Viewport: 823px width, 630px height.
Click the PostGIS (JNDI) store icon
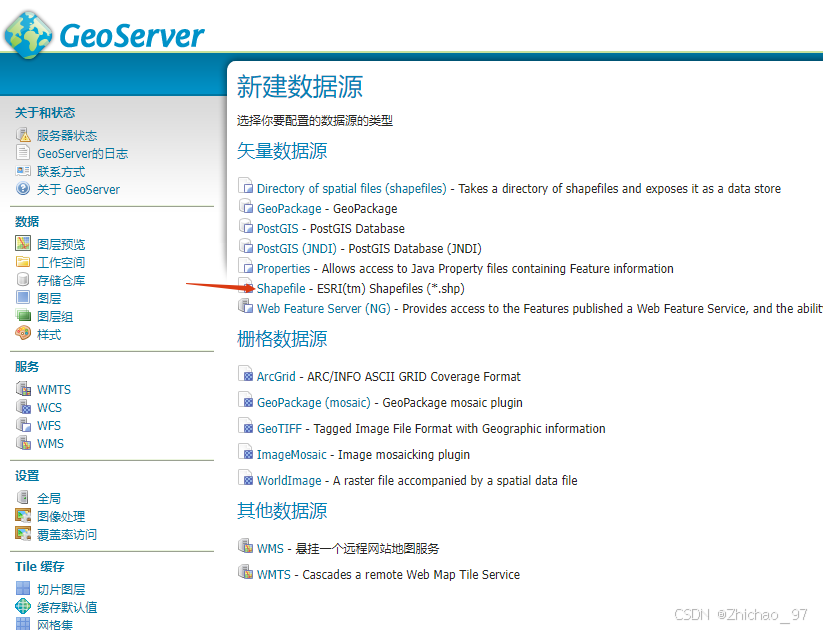tap(246, 246)
